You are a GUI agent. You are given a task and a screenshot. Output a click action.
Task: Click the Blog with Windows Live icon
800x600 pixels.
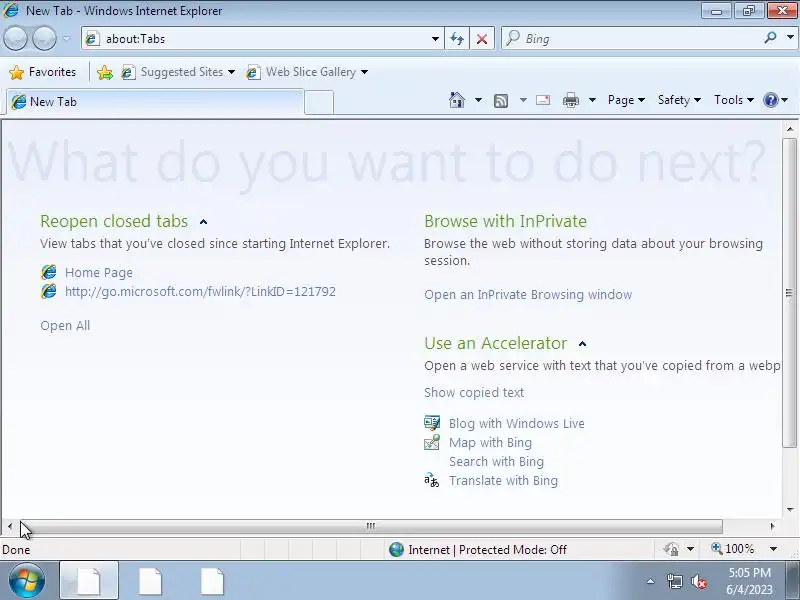point(432,423)
